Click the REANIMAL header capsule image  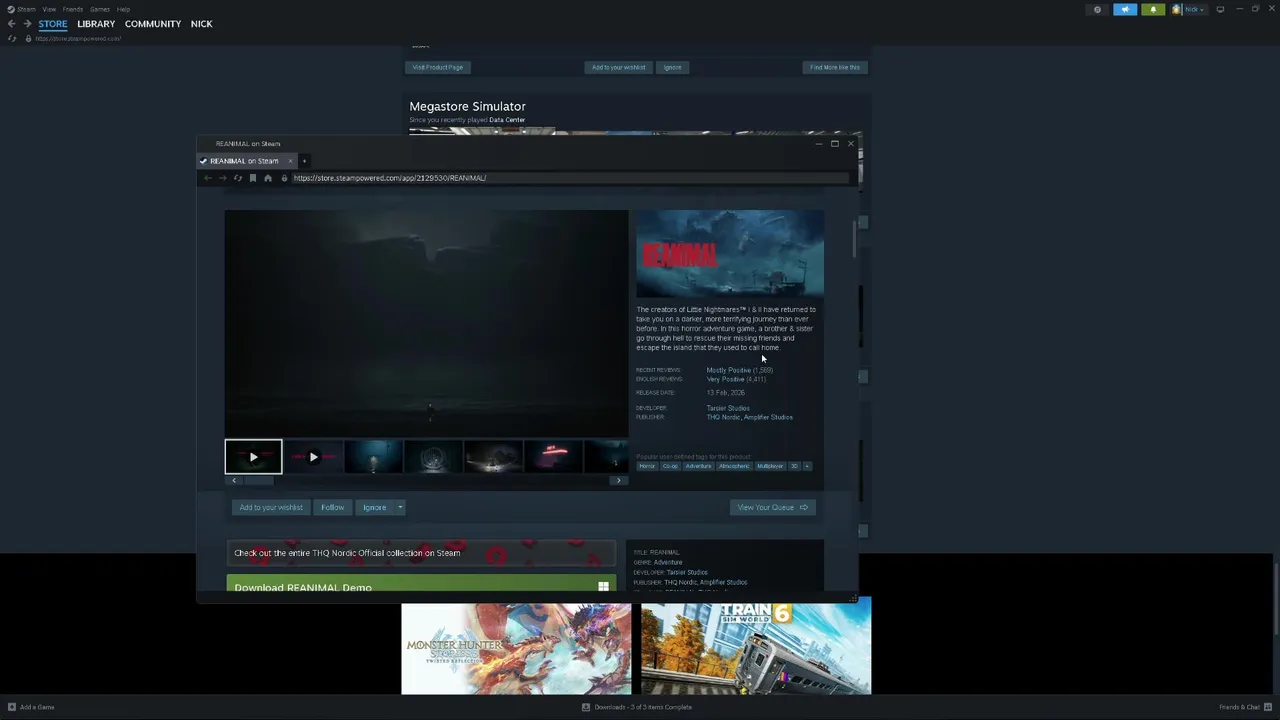coord(730,253)
